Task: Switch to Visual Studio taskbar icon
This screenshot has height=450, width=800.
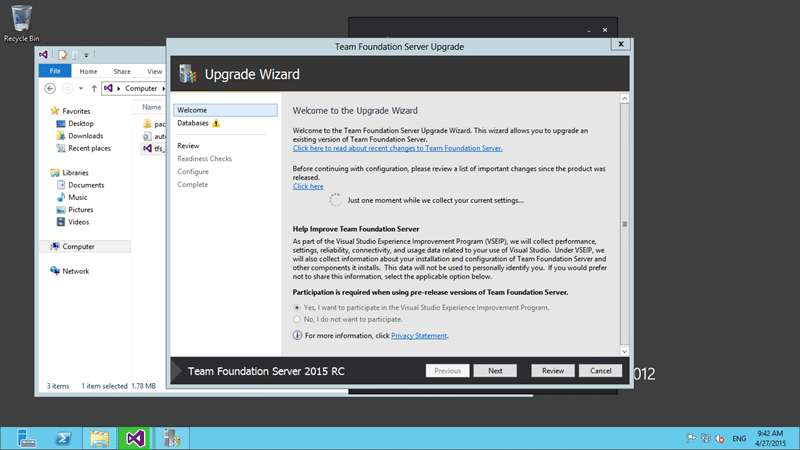Action: 135,438
